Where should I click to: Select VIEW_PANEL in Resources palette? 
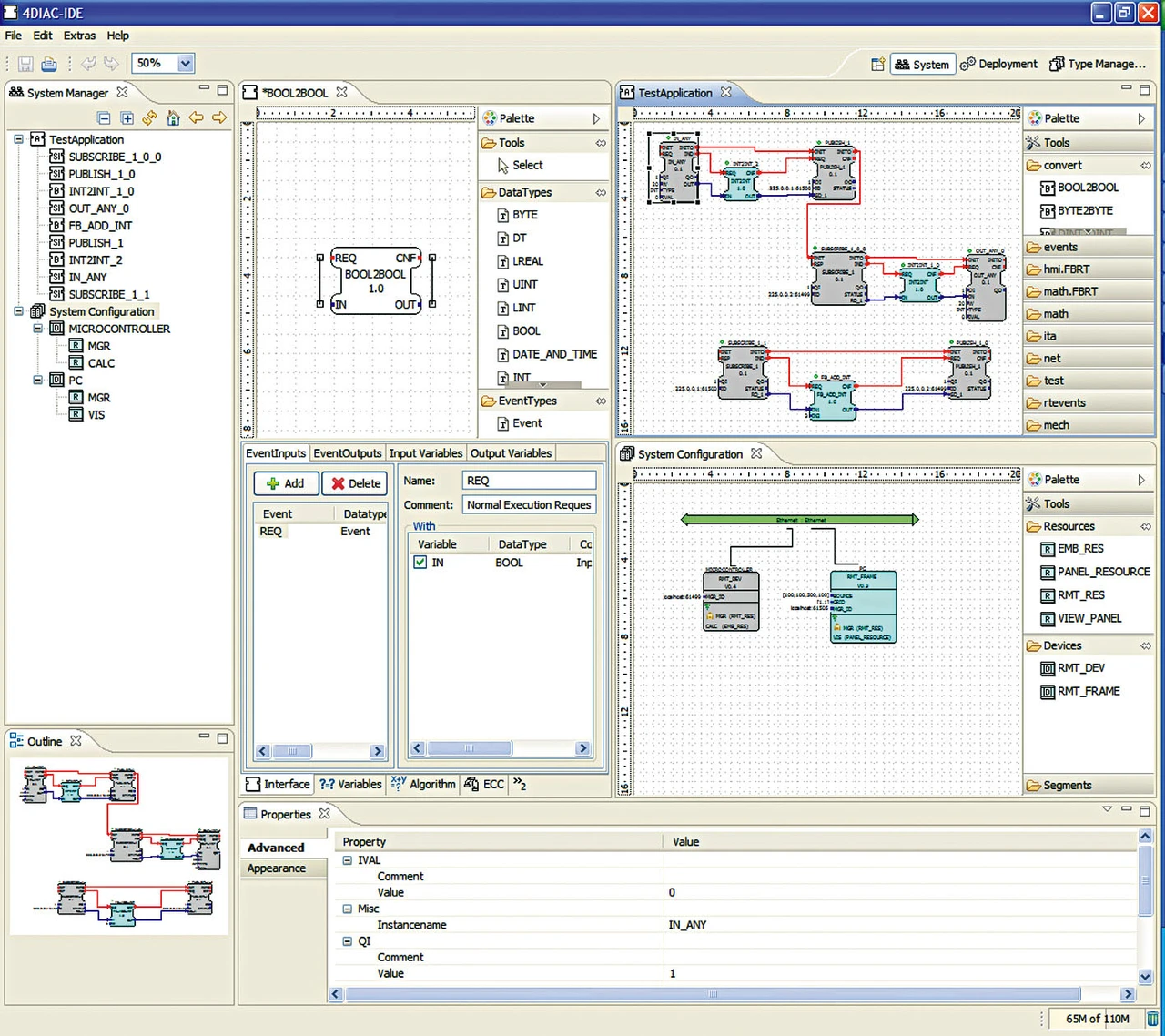tap(1081, 618)
